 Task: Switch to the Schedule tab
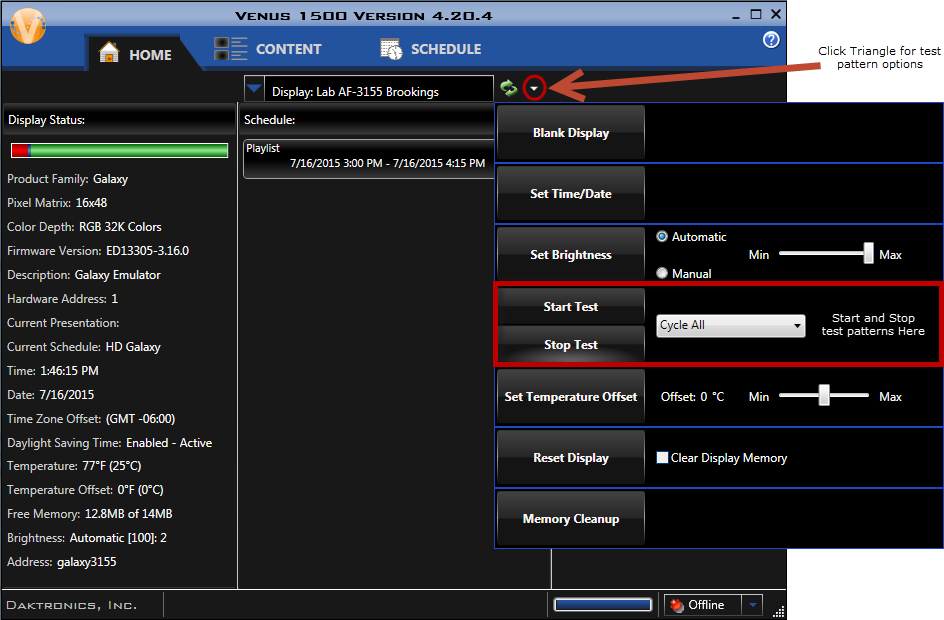[x=430, y=49]
